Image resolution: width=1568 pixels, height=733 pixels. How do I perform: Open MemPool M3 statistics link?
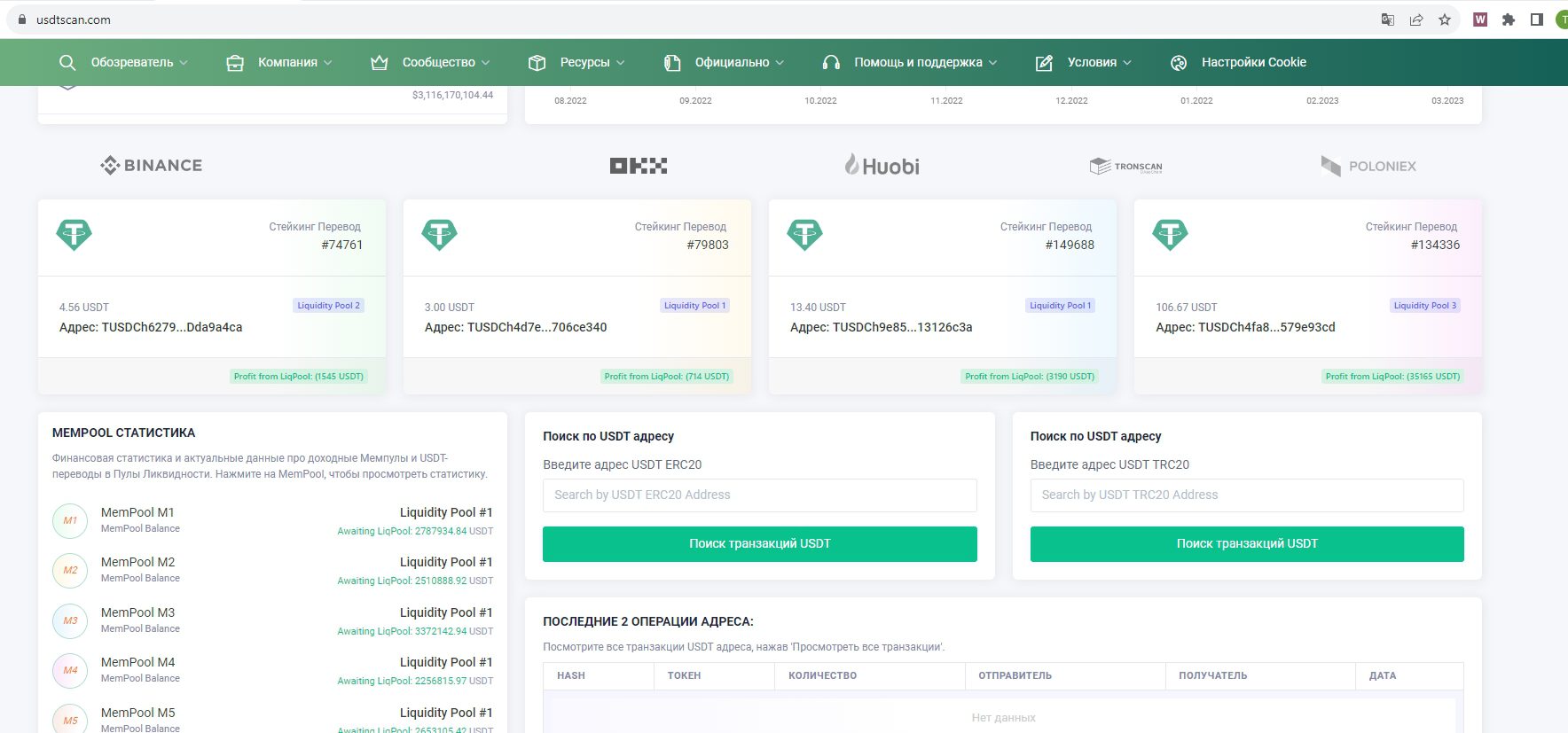tap(137, 612)
